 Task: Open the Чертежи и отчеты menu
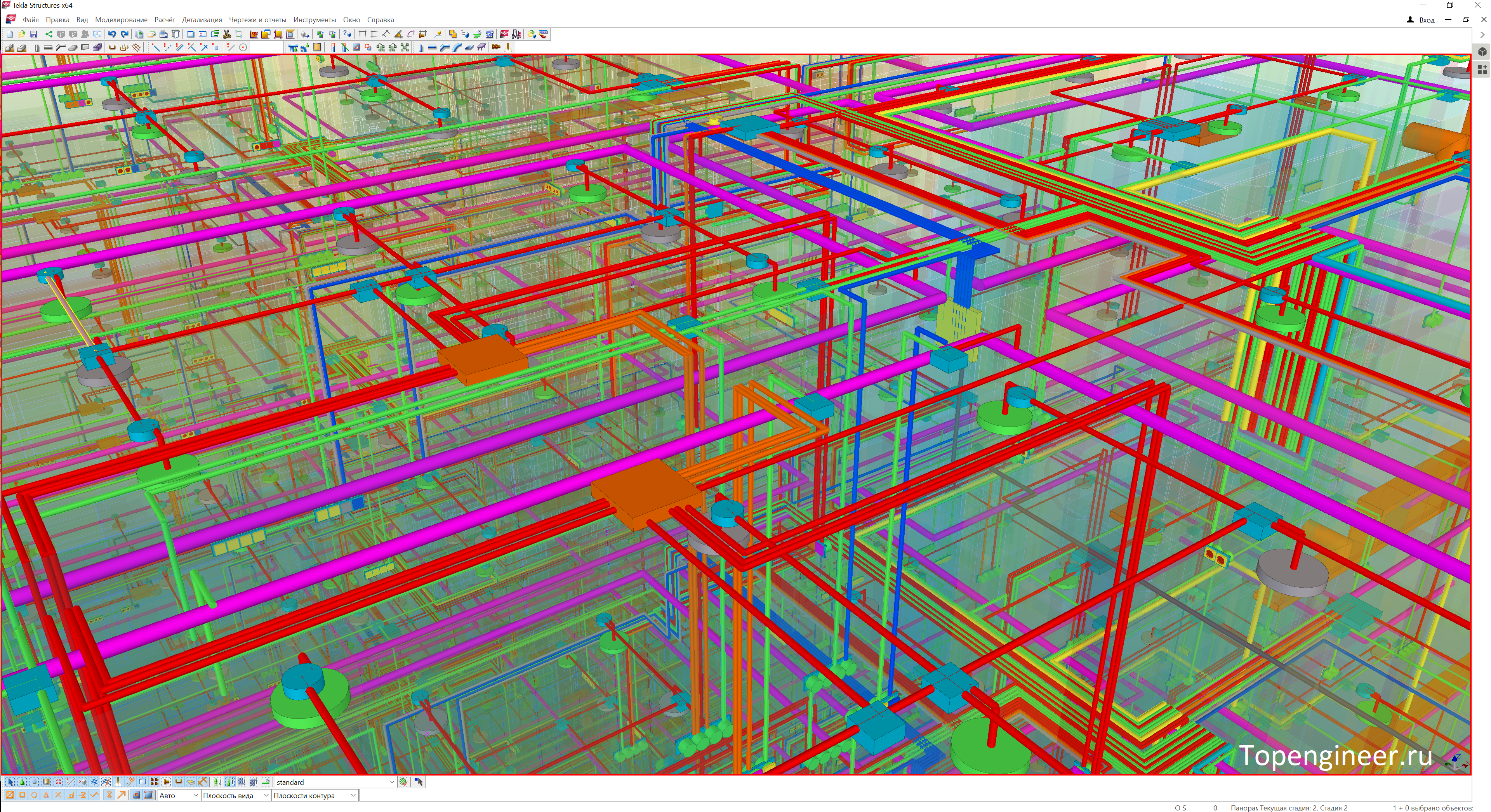(257, 20)
